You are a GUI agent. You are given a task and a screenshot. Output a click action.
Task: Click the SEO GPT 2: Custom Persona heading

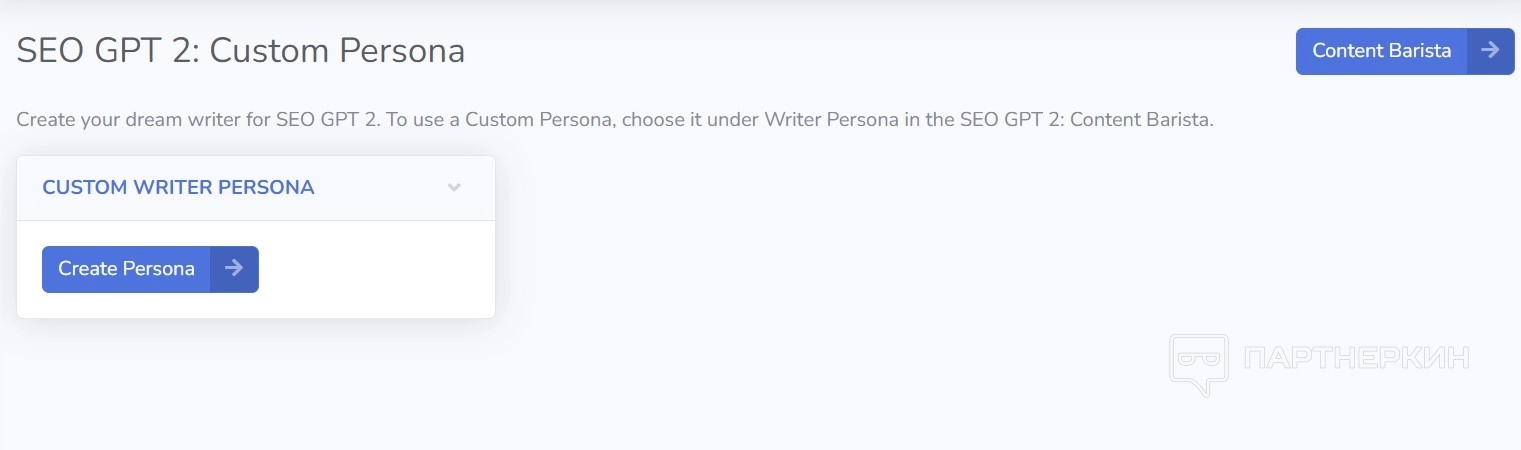click(x=241, y=51)
